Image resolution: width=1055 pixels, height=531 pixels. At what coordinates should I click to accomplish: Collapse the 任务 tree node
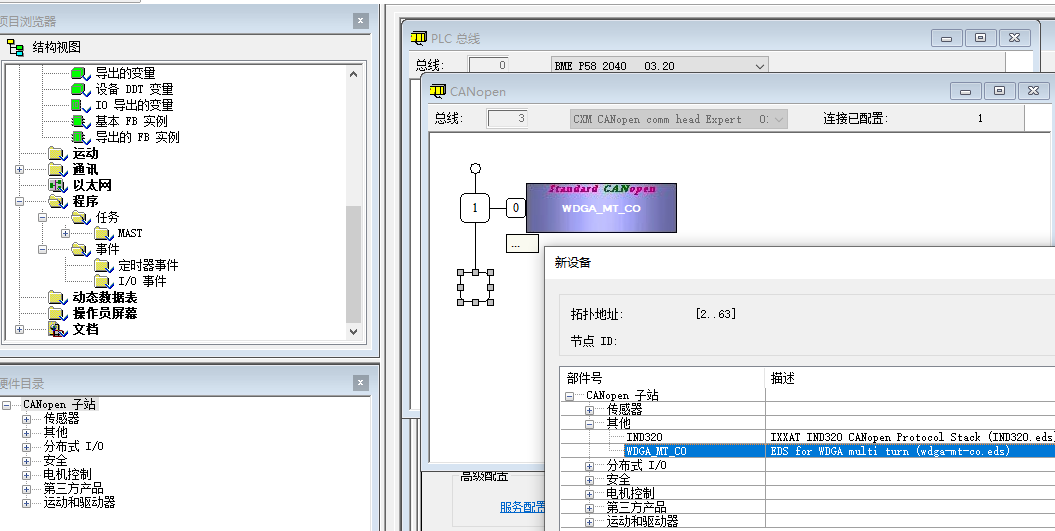(42, 217)
